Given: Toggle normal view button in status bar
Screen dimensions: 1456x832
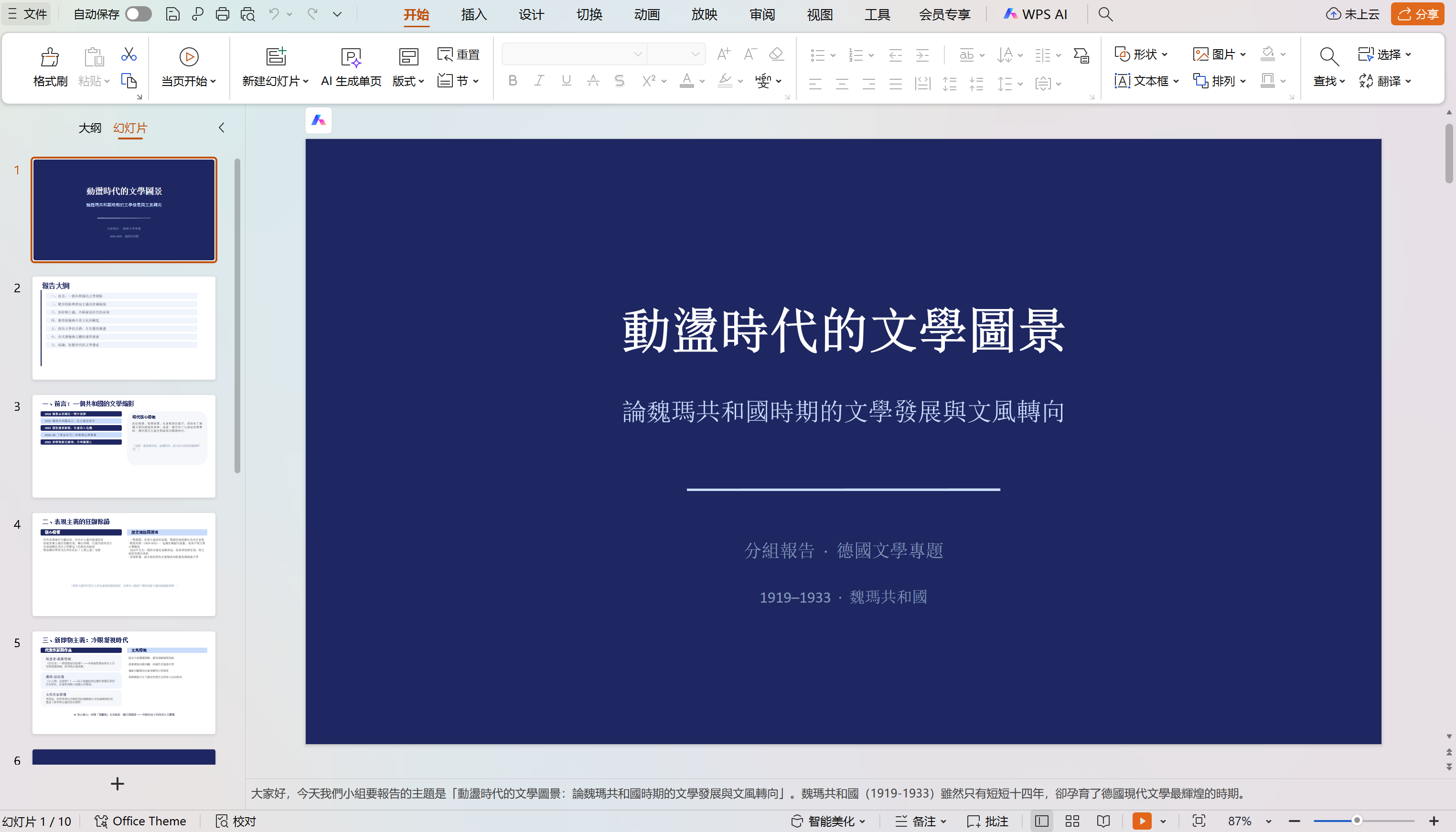Looking at the screenshot, I should [1042, 821].
